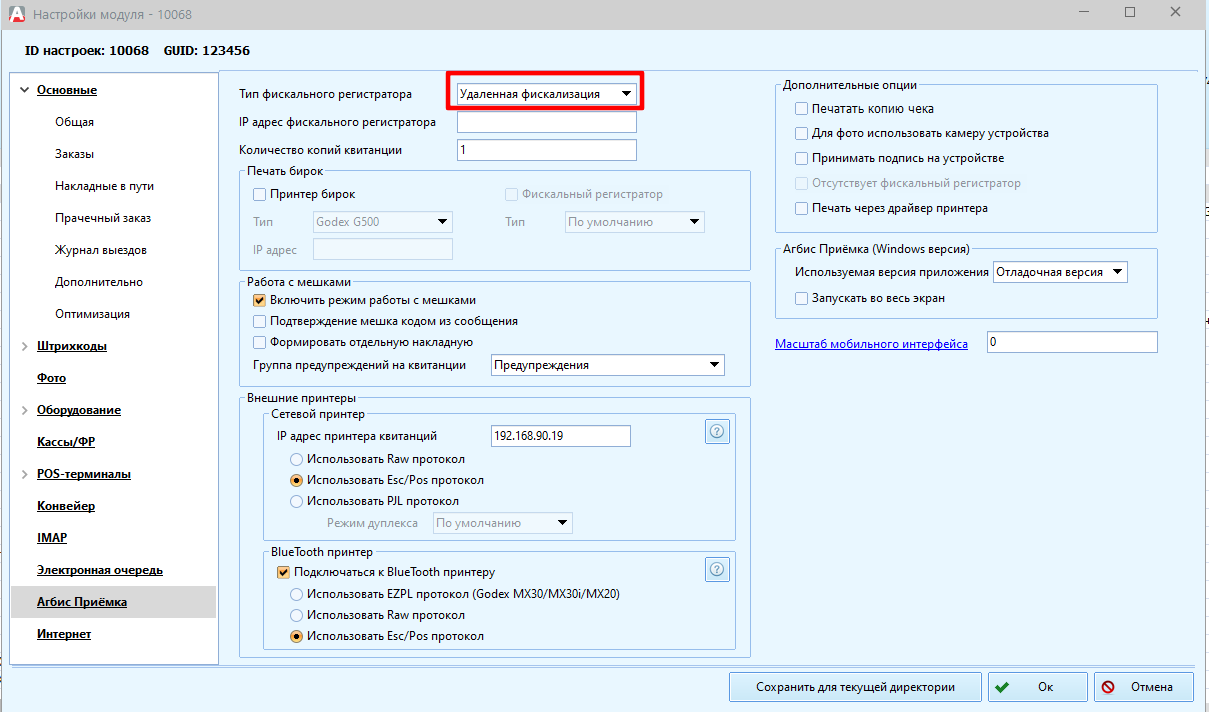Select Использовать Raw протокол for network printer

click(296, 459)
